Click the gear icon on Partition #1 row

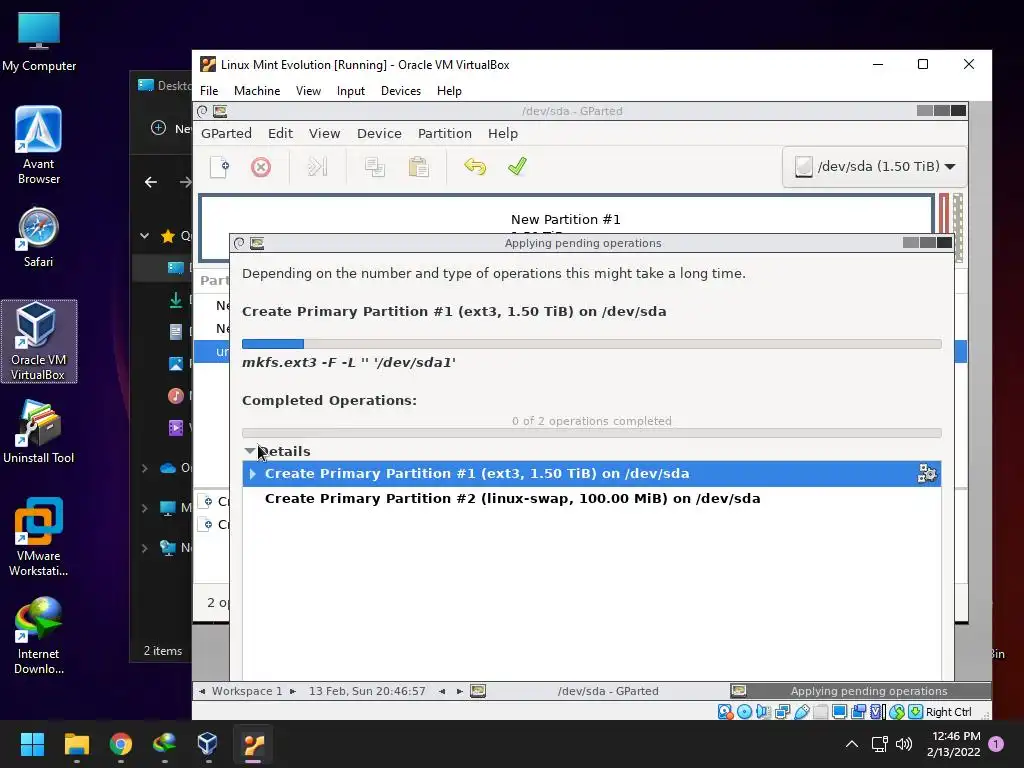click(927, 473)
